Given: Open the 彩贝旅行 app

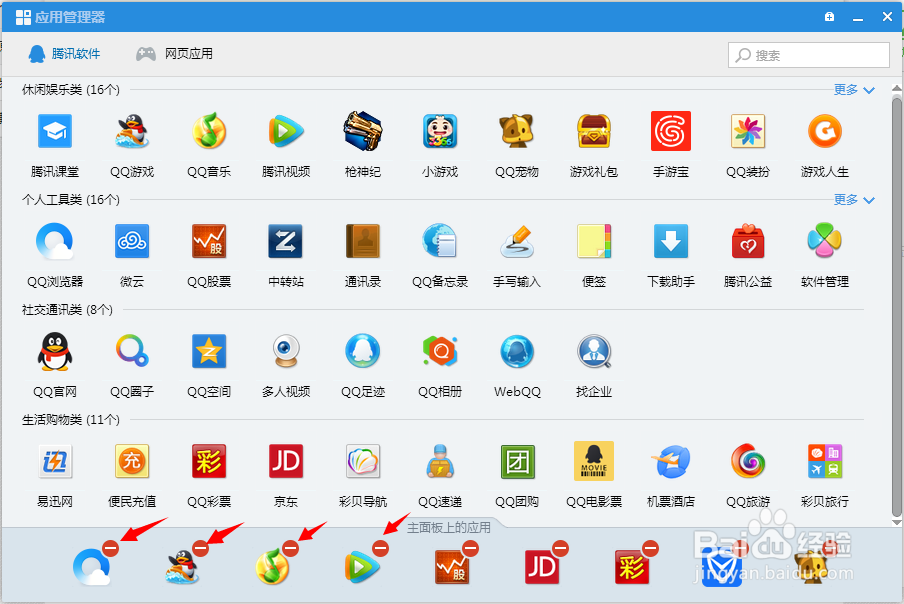Looking at the screenshot, I should [825, 462].
